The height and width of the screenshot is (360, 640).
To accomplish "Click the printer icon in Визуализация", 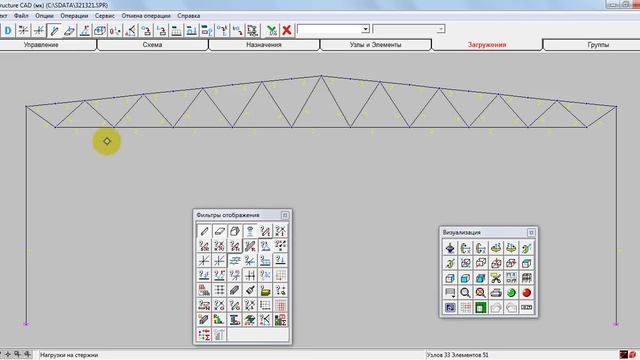I will point(496,292).
